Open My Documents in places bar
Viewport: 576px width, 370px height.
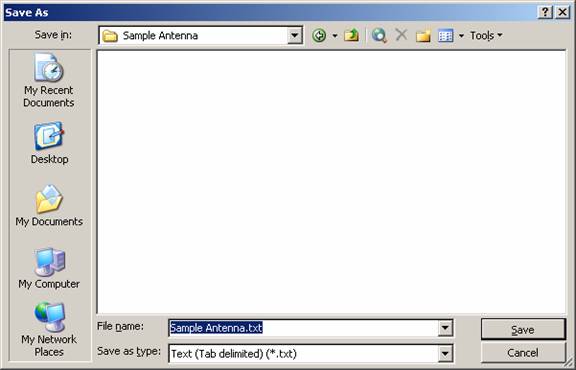point(49,206)
